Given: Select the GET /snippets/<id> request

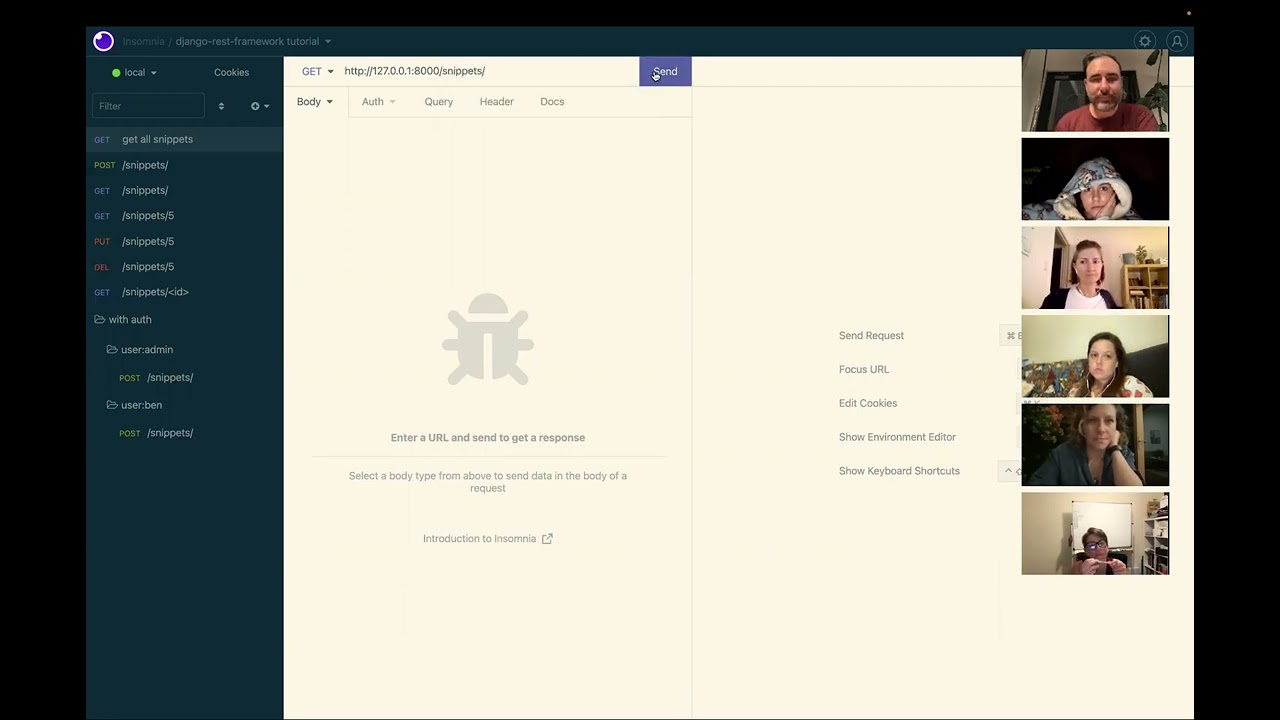Looking at the screenshot, I should point(185,292).
